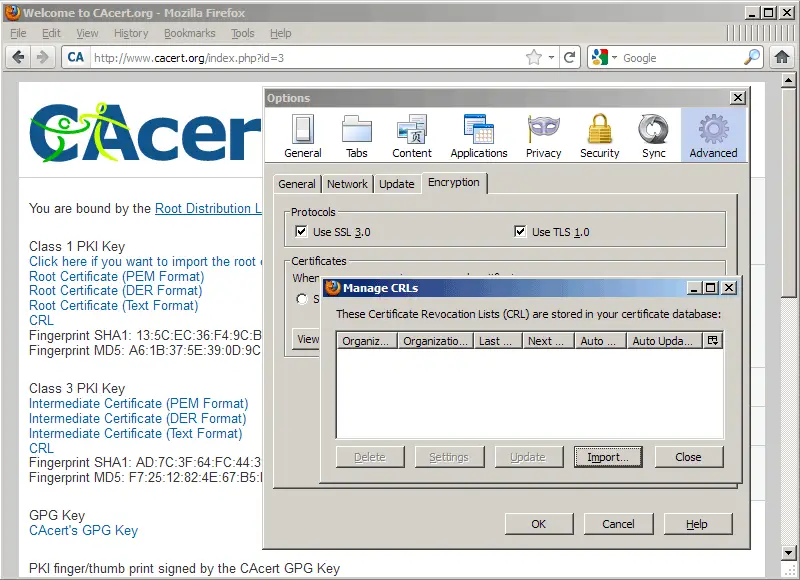Open the File menu

coord(18,33)
